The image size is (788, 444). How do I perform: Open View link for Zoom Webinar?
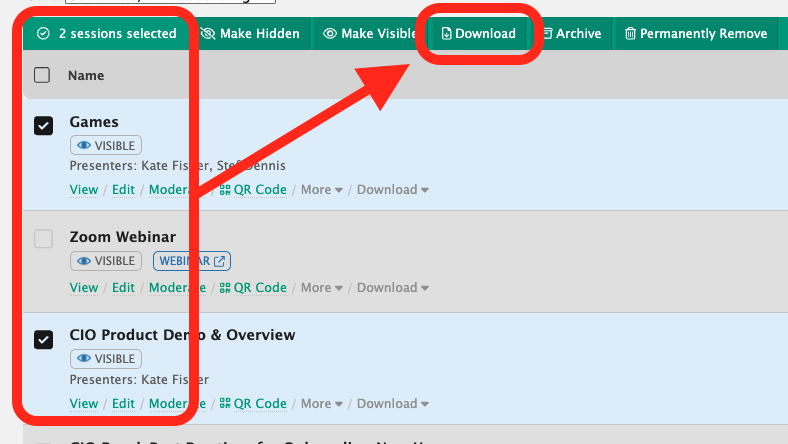point(84,288)
